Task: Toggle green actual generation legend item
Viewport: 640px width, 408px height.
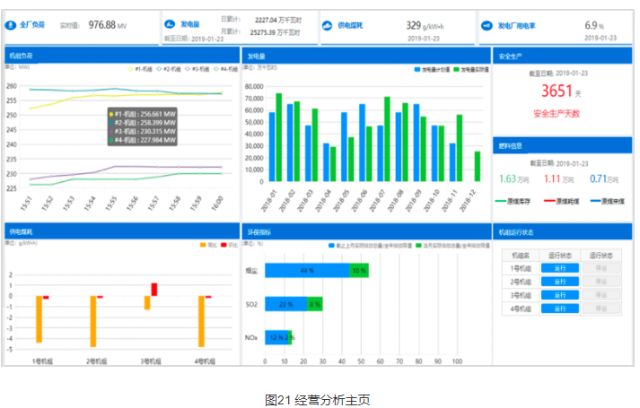Action: (455, 68)
